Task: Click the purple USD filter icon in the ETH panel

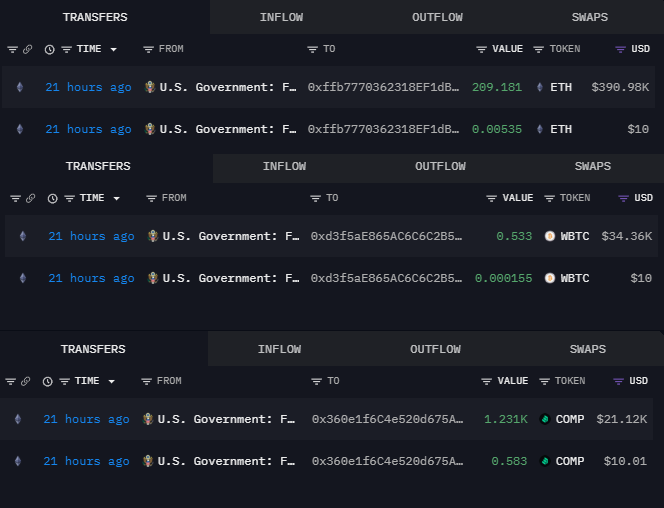Action: [620, 50]
